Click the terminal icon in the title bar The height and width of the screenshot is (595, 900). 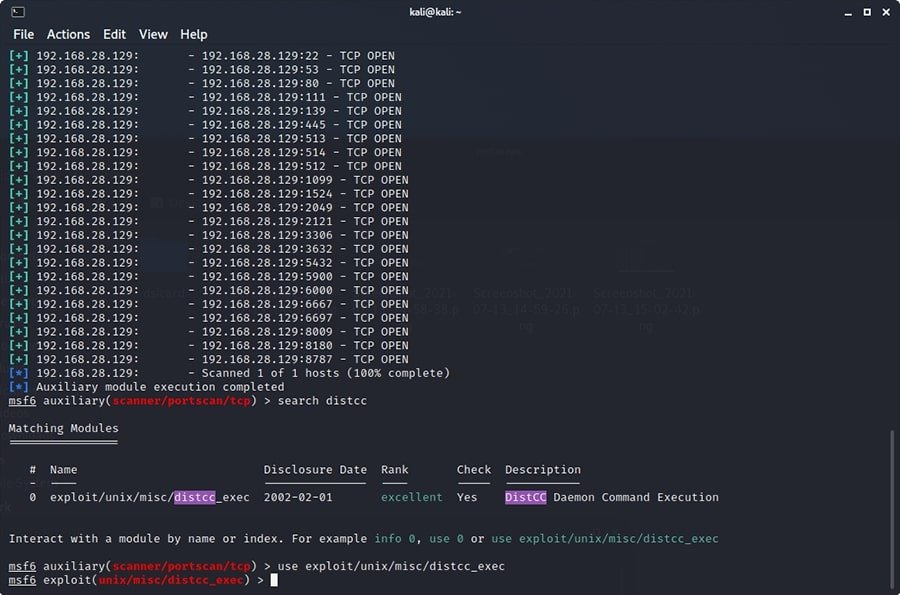(x=17, y=12)
